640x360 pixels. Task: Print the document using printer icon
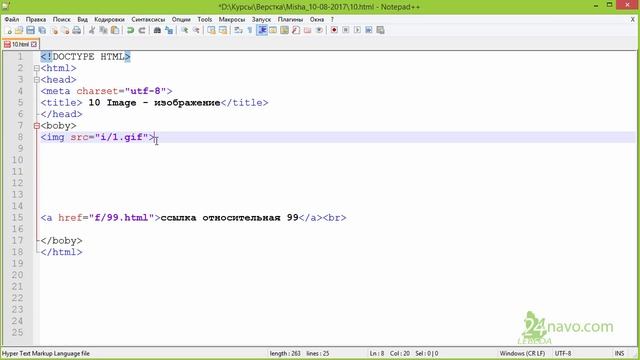pos(76,30)
